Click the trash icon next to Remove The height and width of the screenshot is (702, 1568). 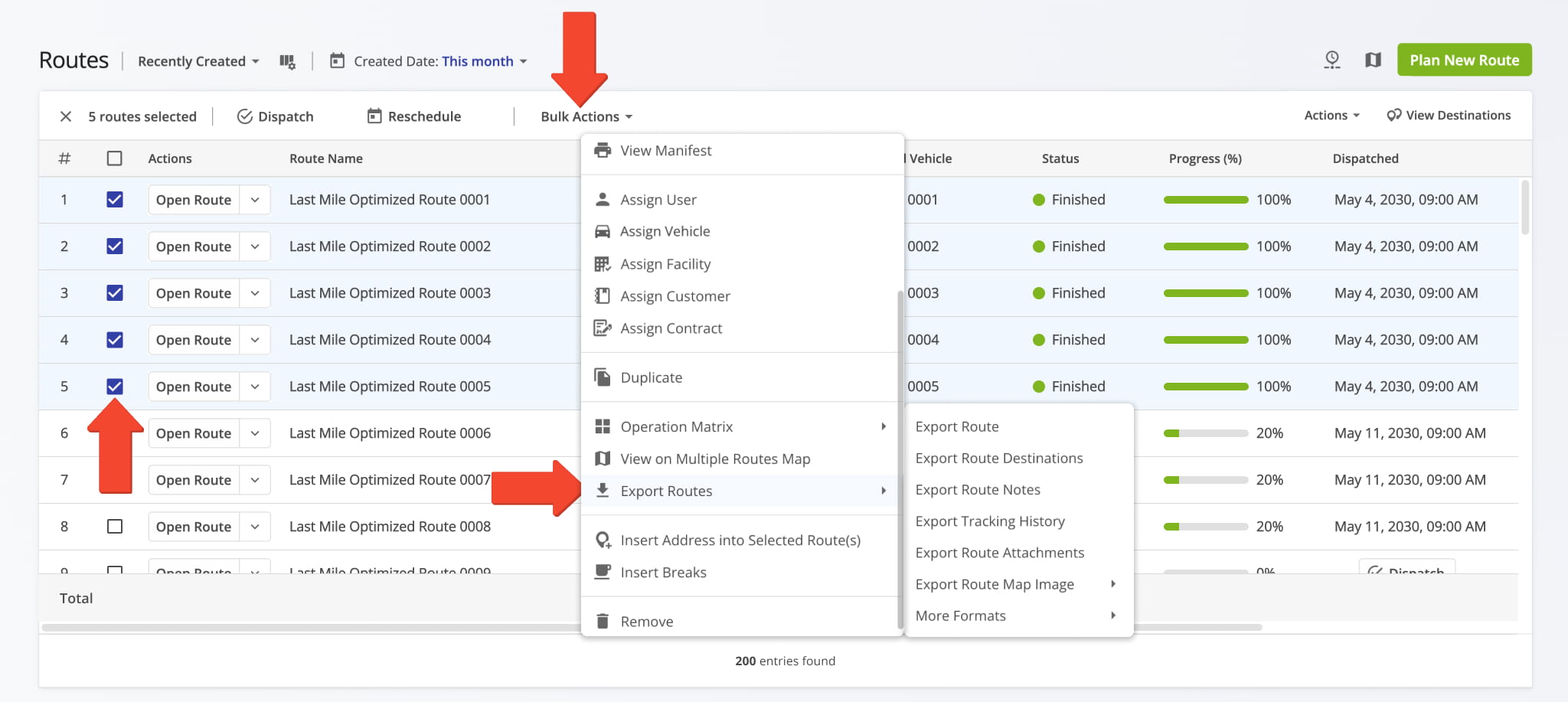coord(603,622)
